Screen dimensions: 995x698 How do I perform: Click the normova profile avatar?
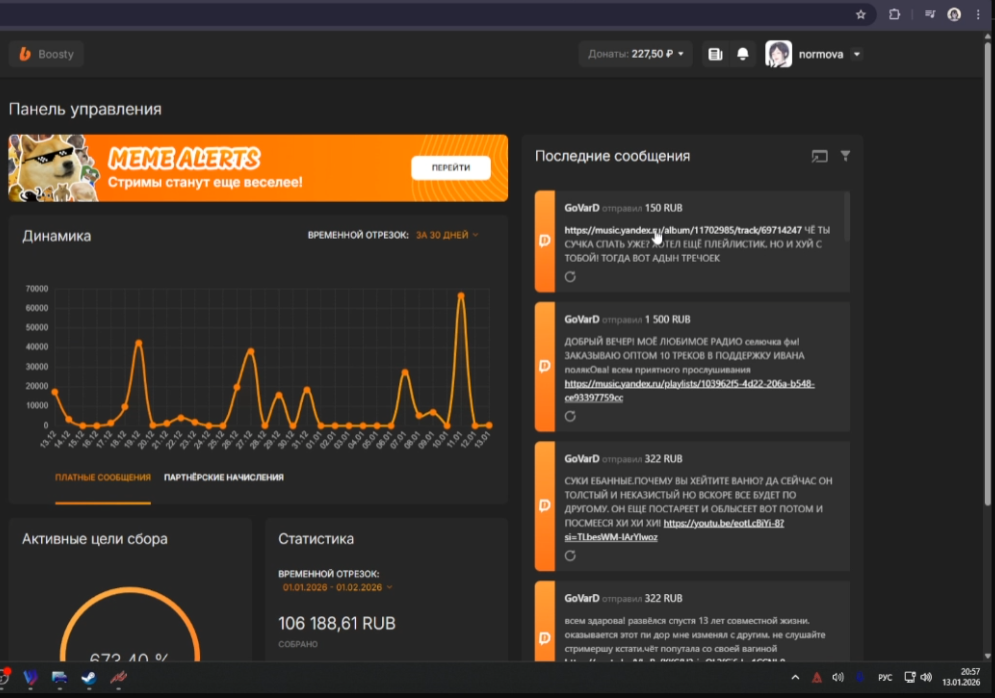[x=778, y=54]
